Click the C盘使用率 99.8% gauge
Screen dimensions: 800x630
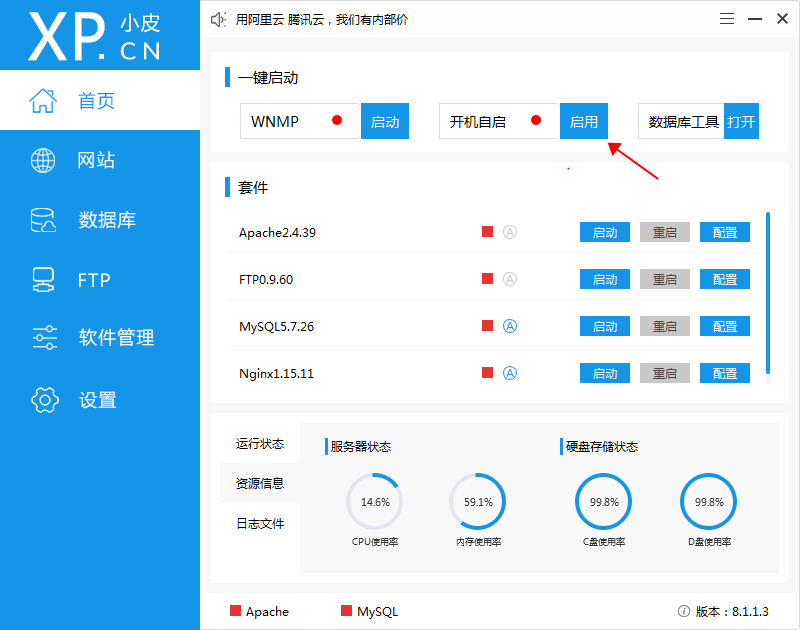604,502
